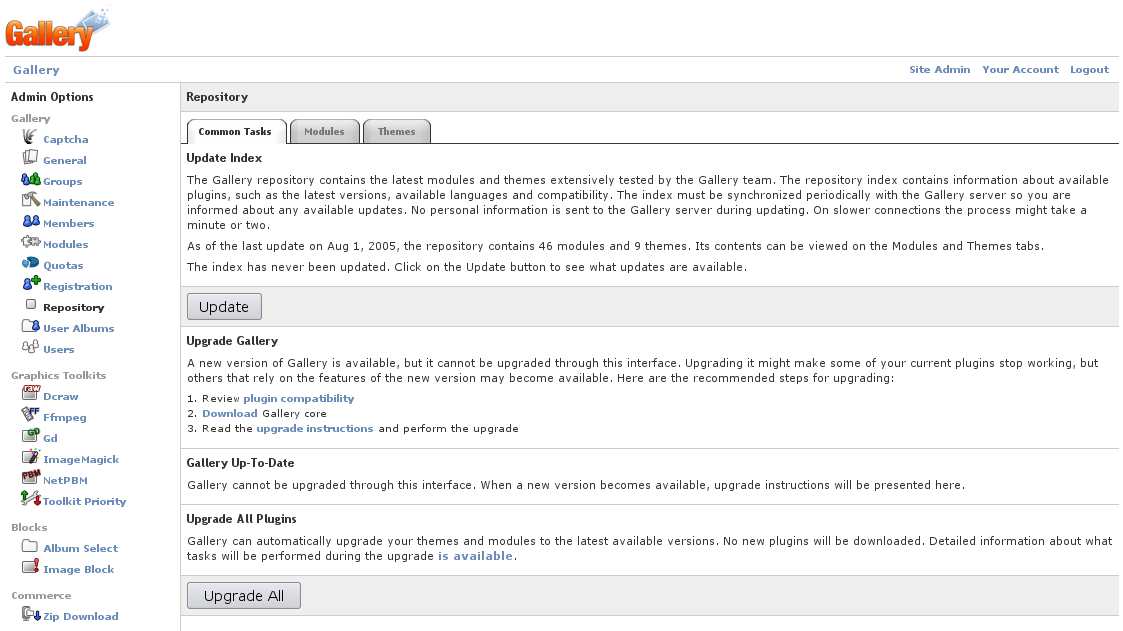
Task: Click the Captcha feather icon
Action: (29, 136)
